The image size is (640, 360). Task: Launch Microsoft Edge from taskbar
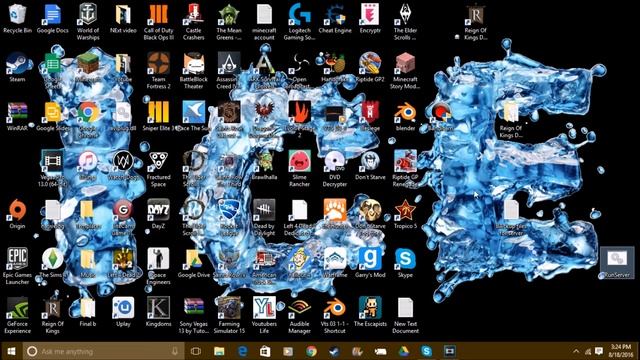242,351
